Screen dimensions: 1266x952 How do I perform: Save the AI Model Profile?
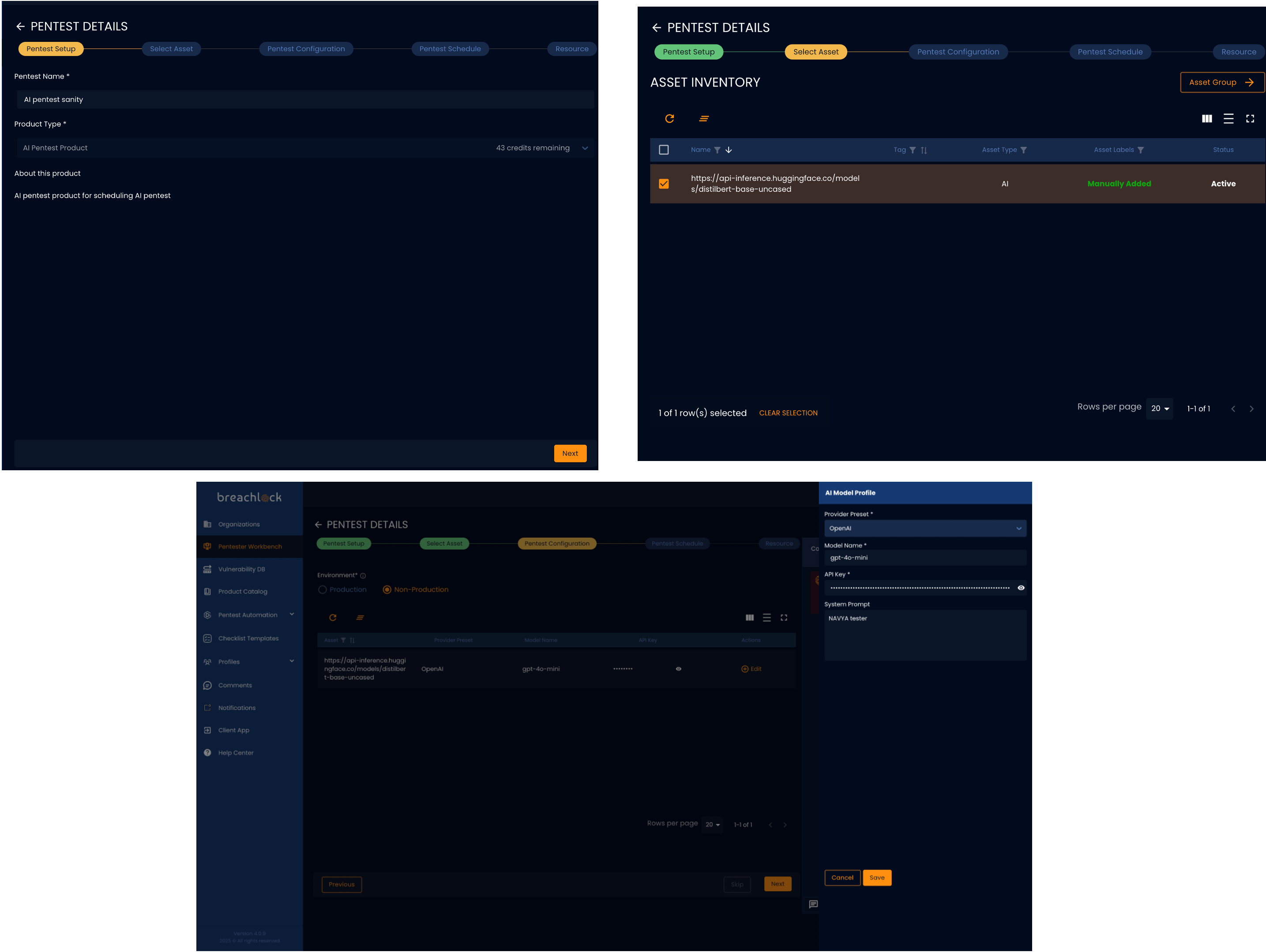coord(877,877)
